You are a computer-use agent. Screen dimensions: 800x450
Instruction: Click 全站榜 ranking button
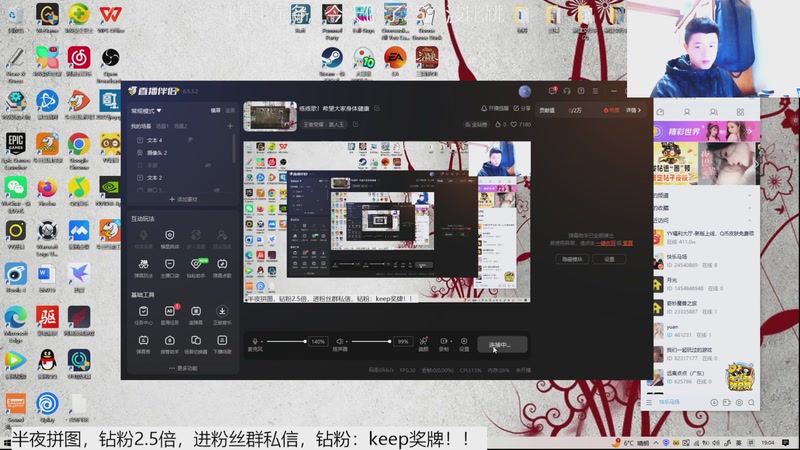point(476,124)
